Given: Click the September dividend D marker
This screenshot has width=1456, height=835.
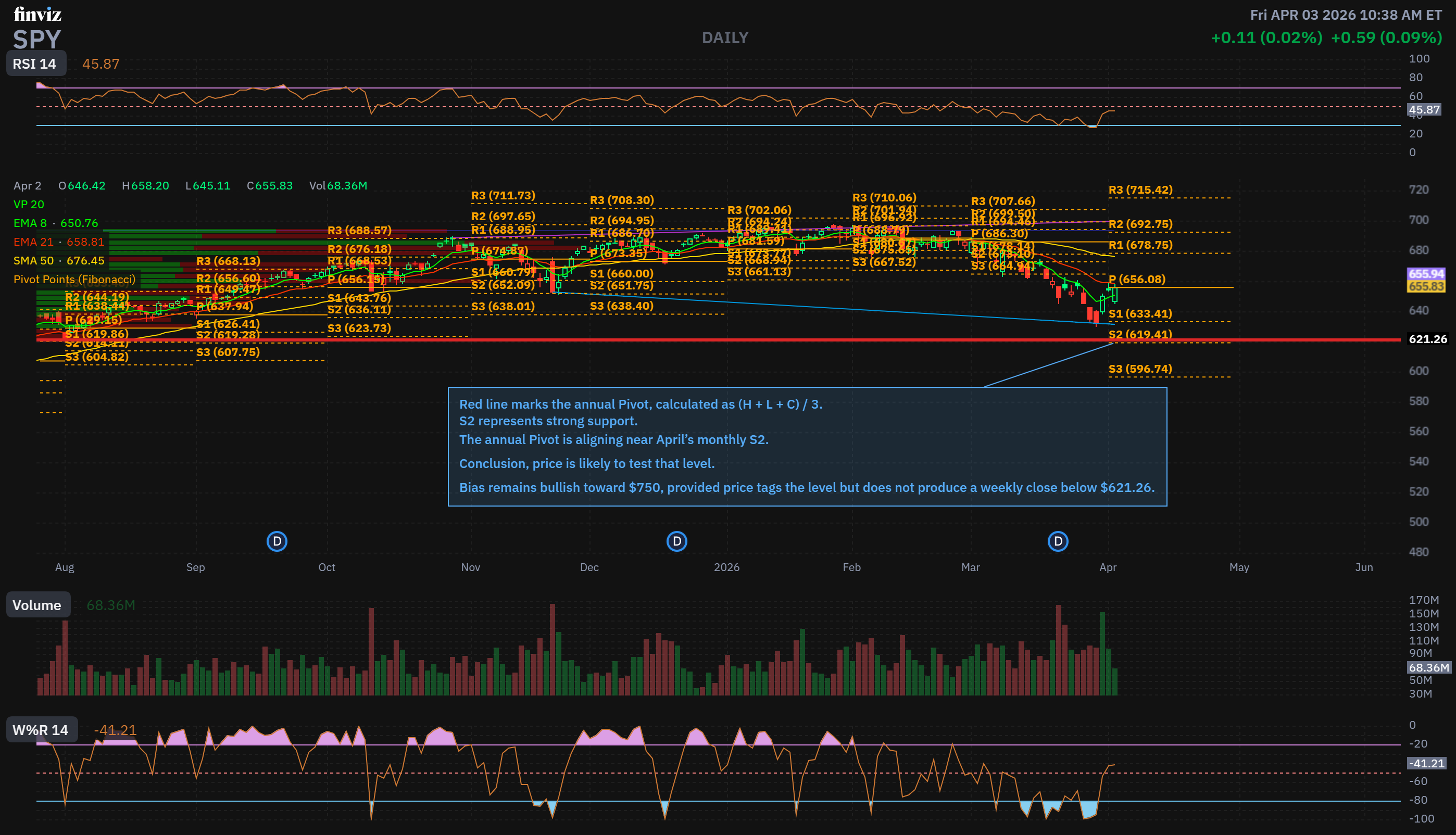Looking at the screenshot, I should tap(277, 541).
